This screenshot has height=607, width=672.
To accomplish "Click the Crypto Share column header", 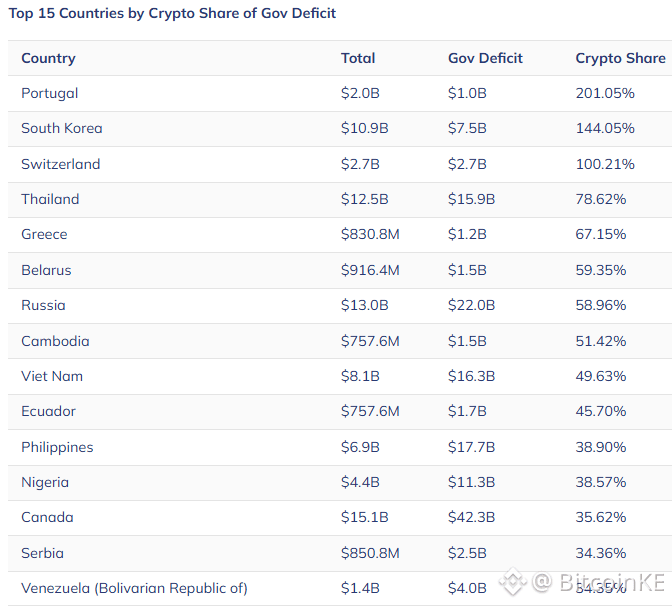I will 620,58.
